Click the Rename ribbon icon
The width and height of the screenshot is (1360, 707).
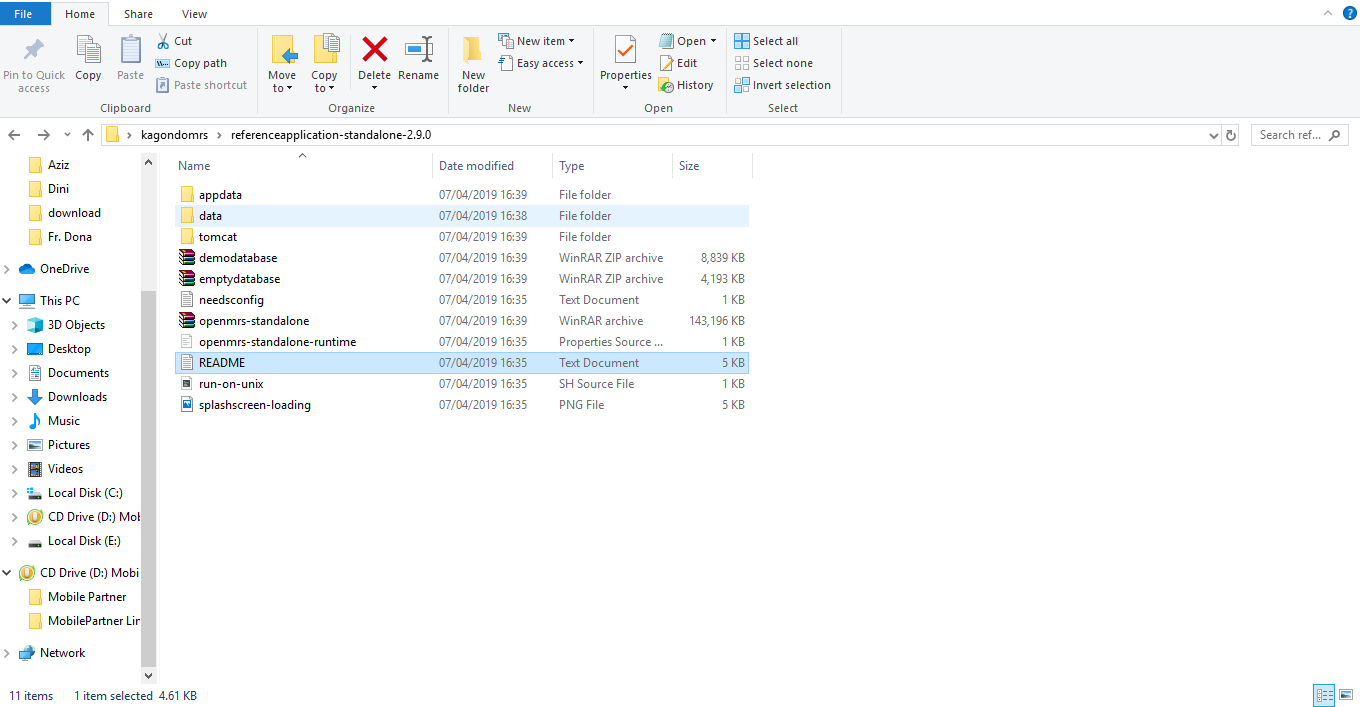click(x=418, y=49)
